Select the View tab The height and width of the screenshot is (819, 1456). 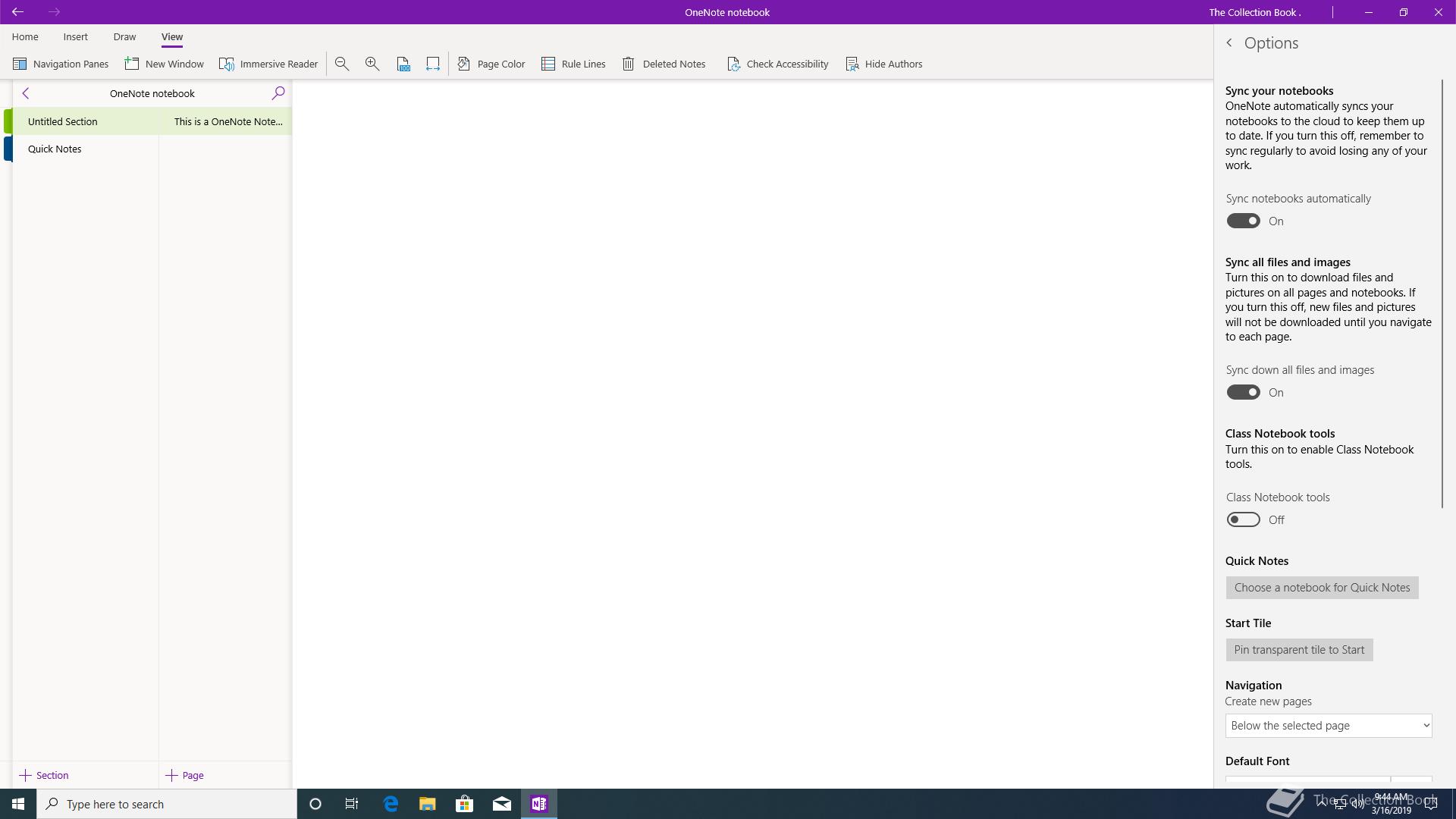pos(172,36)
